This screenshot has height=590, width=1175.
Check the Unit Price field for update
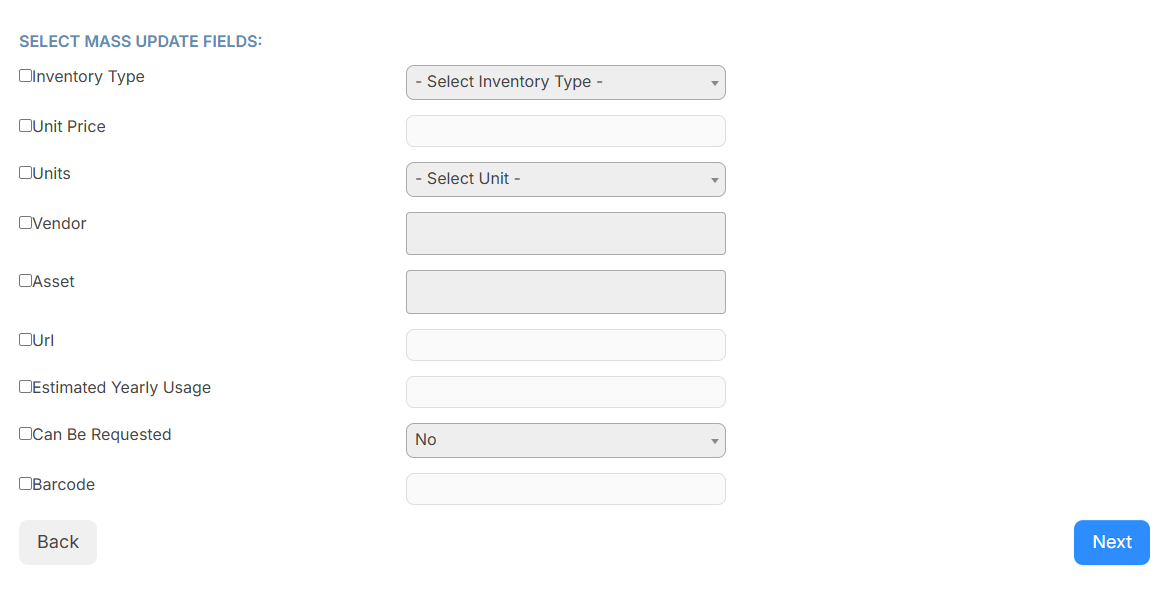(x=25, y=125)
